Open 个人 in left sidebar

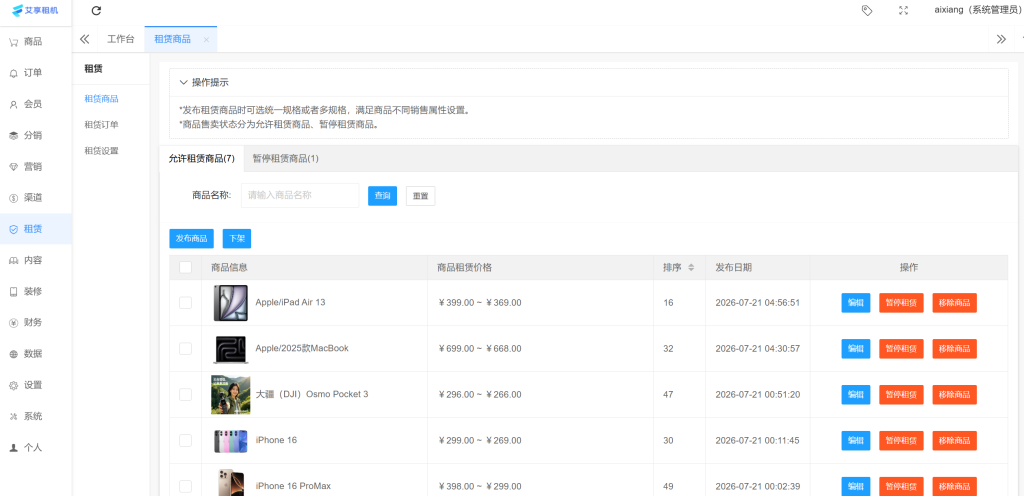point(36,447)
